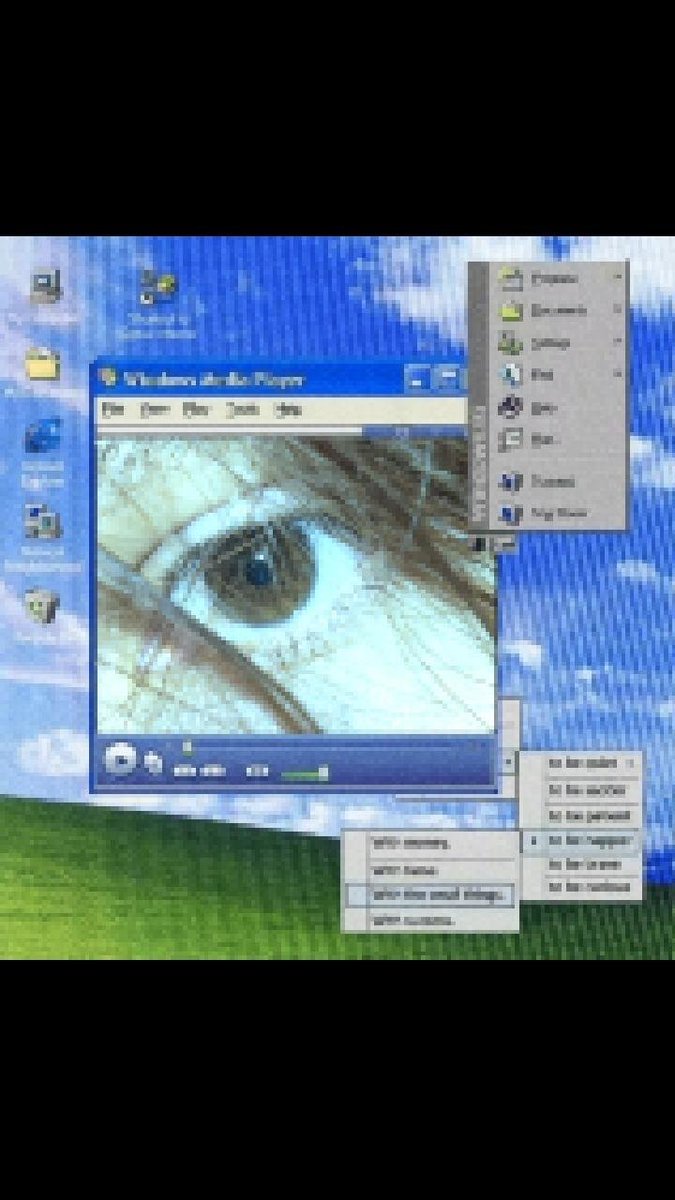The width and height of the screenshot is (675, 1200).
Task: Choose the first "to be" submenu entry
Action: click(x=582, y=764)
